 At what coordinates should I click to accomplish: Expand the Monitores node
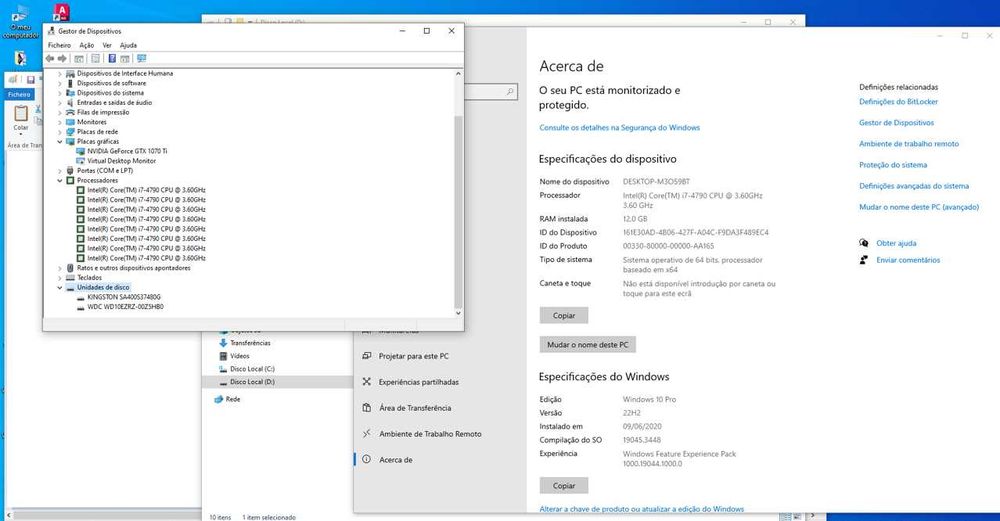tap(60, 122)
